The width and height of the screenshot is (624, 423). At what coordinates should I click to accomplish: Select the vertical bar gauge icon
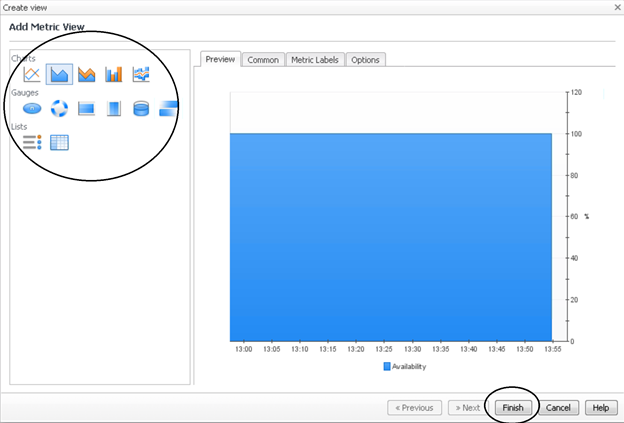coord(114,108)
